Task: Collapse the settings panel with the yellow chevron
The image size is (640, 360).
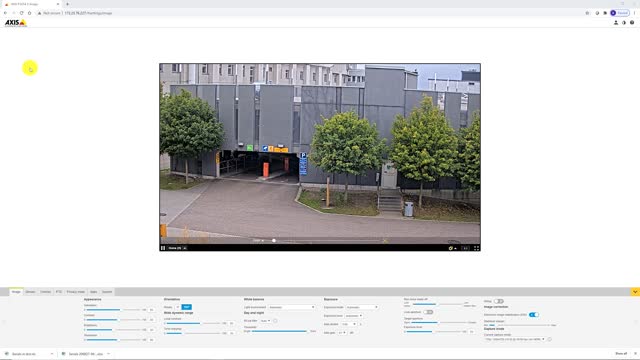Action: pyautogui.click(x=635, y=292)
